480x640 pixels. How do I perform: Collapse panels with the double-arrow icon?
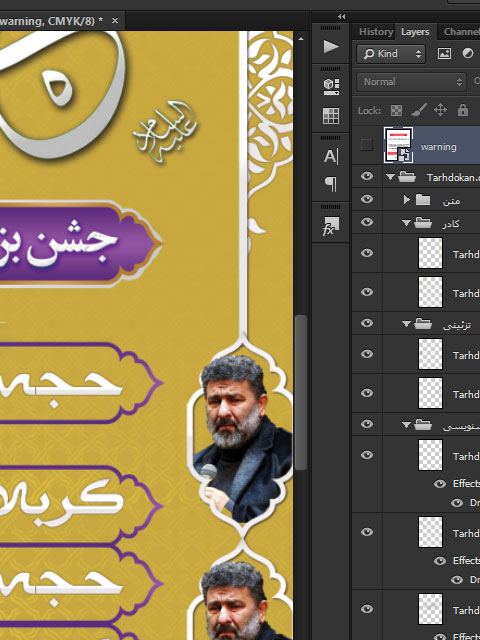pyautogui.click(x=342, y=16)
